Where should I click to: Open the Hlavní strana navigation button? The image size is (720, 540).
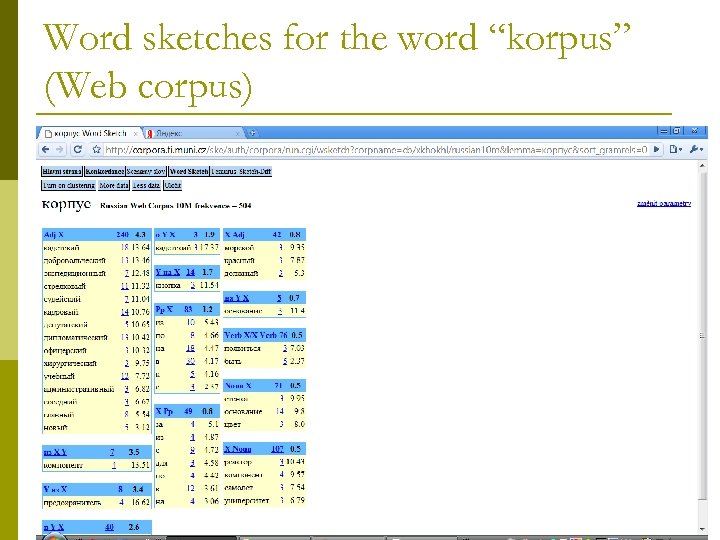click(62, 171)
